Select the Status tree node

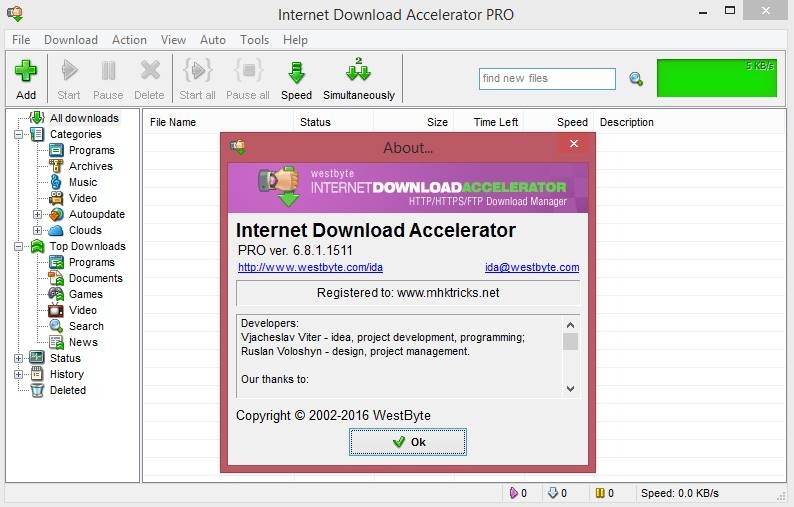tap(65, 358)
